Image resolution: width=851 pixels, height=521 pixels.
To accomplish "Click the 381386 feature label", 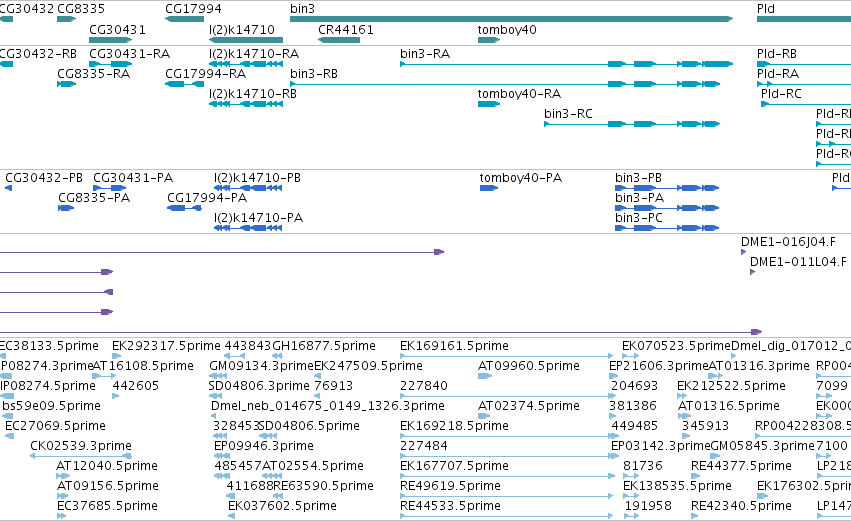I will [633, 406].
